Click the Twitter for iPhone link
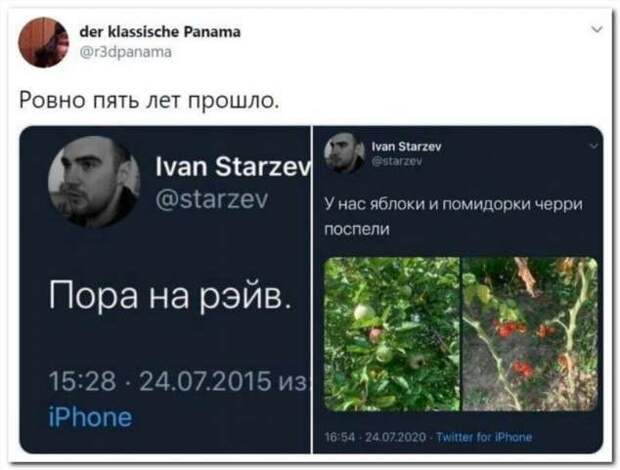This screenshot has width=620, height=470. (x=484, y=437)
